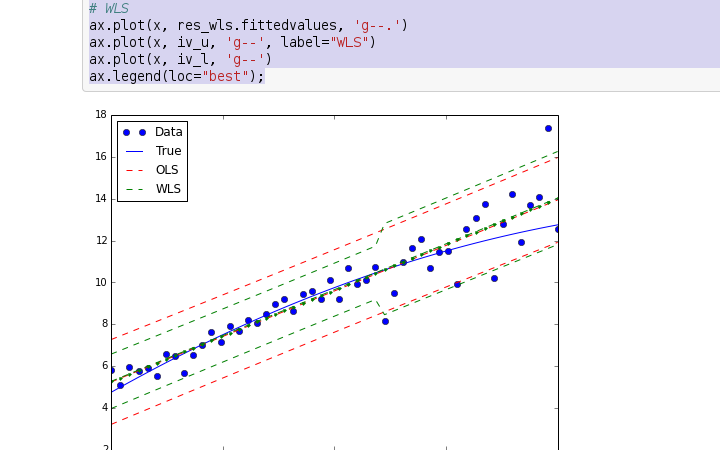Click the 'True' legend entry
This screenshot has width=720, height=450.
click(x=168, y=151)
